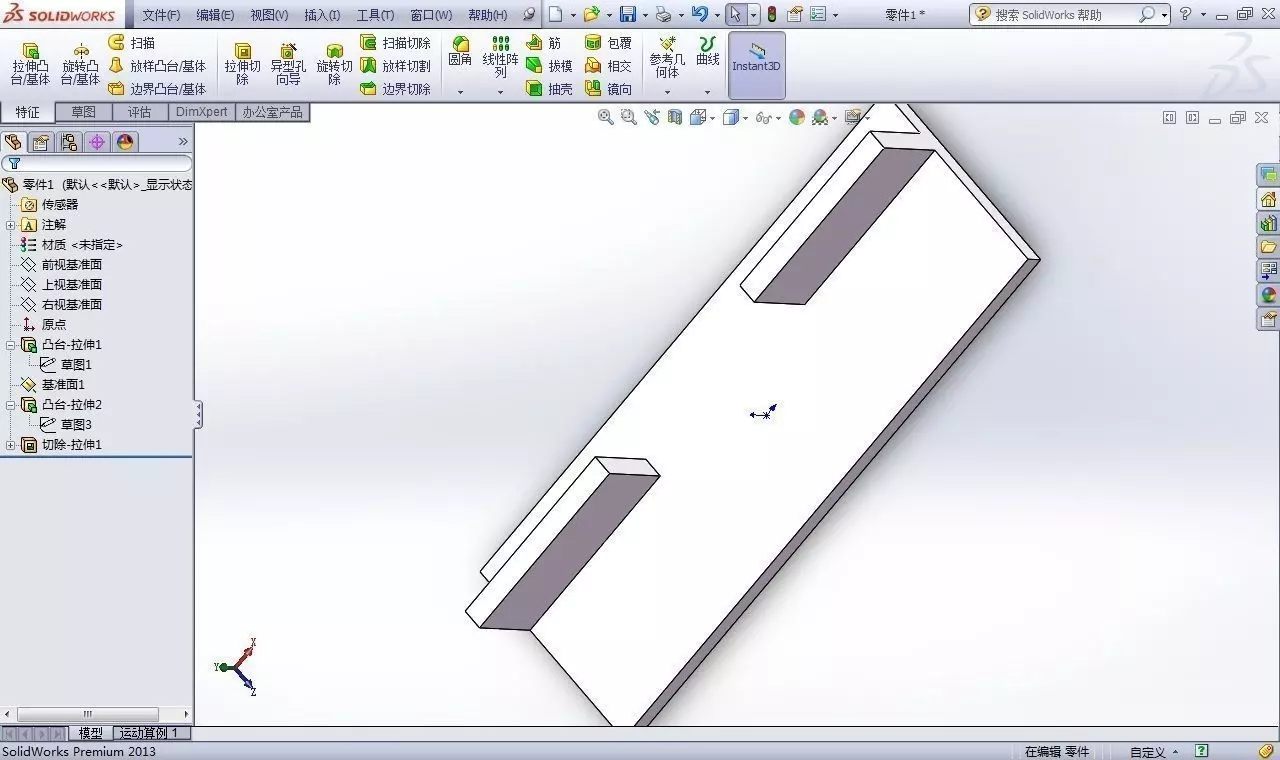Viewport: 1280px width, 760px height.
Task: Switch to the DisplayManager panel tab icon
Action: click(125, 142)
